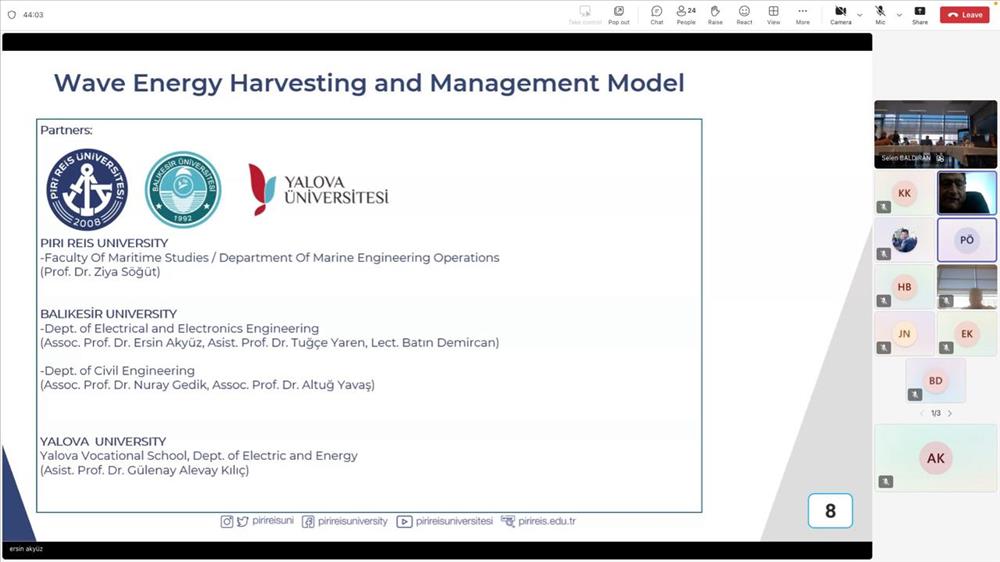Leave the meeting
Viewport: 1000px width, 562px height.
click(964, 15)
